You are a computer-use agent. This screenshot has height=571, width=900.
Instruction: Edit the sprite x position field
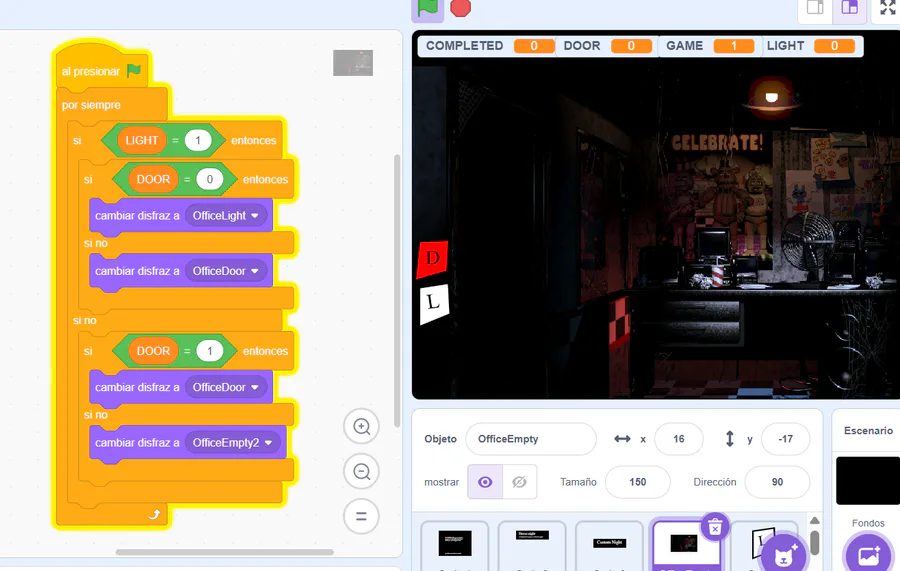(678, 439)
